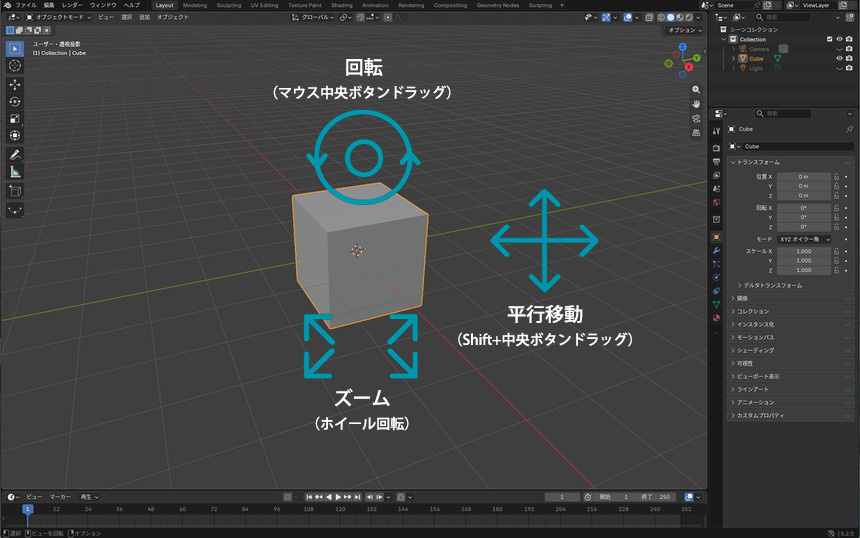Select the Measure tool
This screenshot has height=538, width=860.
point(15,172)
